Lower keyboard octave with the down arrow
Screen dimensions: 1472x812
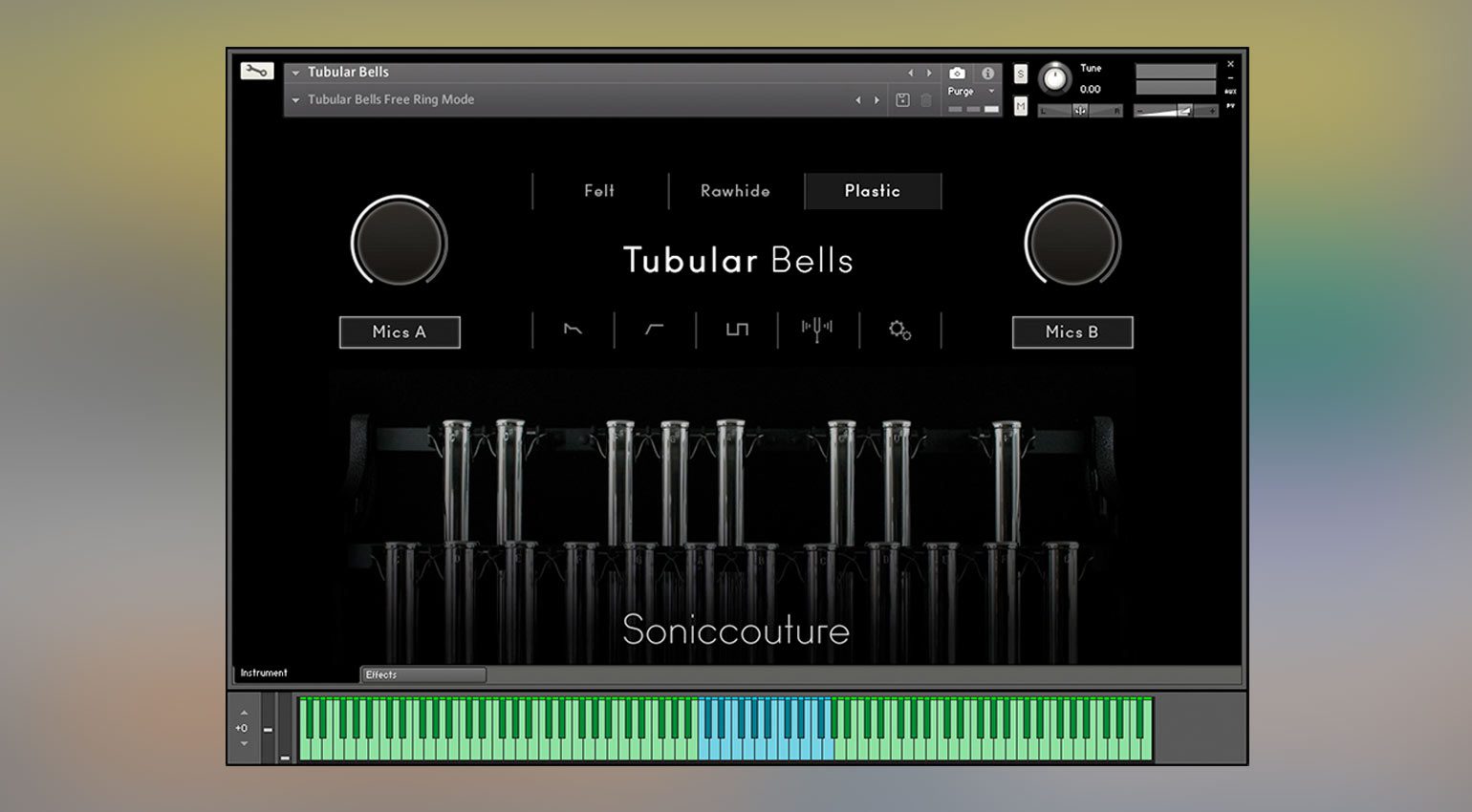pyautogui.click(x=244, y=743)
